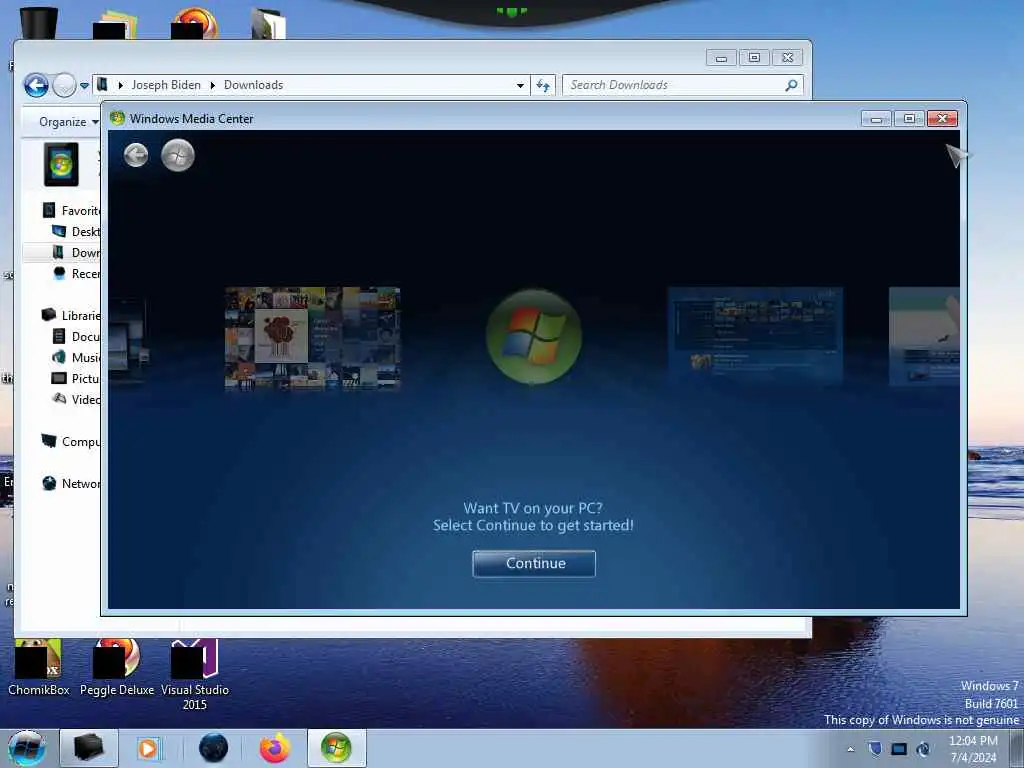Select the music album collage thumbnail
1024x768 pixels.
[x=312, y=338]
